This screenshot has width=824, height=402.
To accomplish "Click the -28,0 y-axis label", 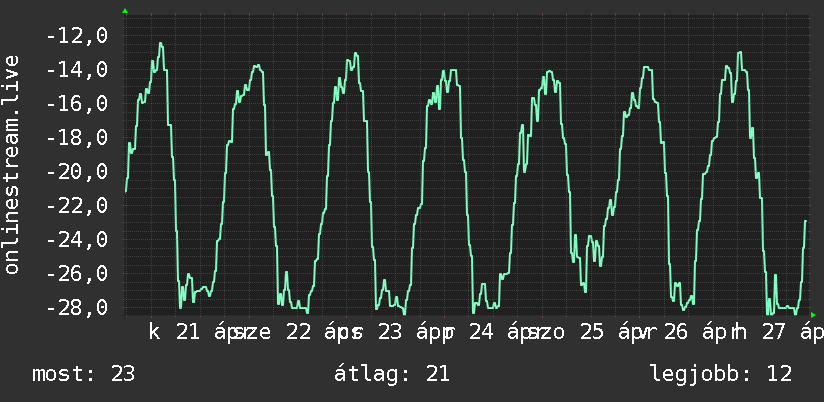I will point(77,307).
